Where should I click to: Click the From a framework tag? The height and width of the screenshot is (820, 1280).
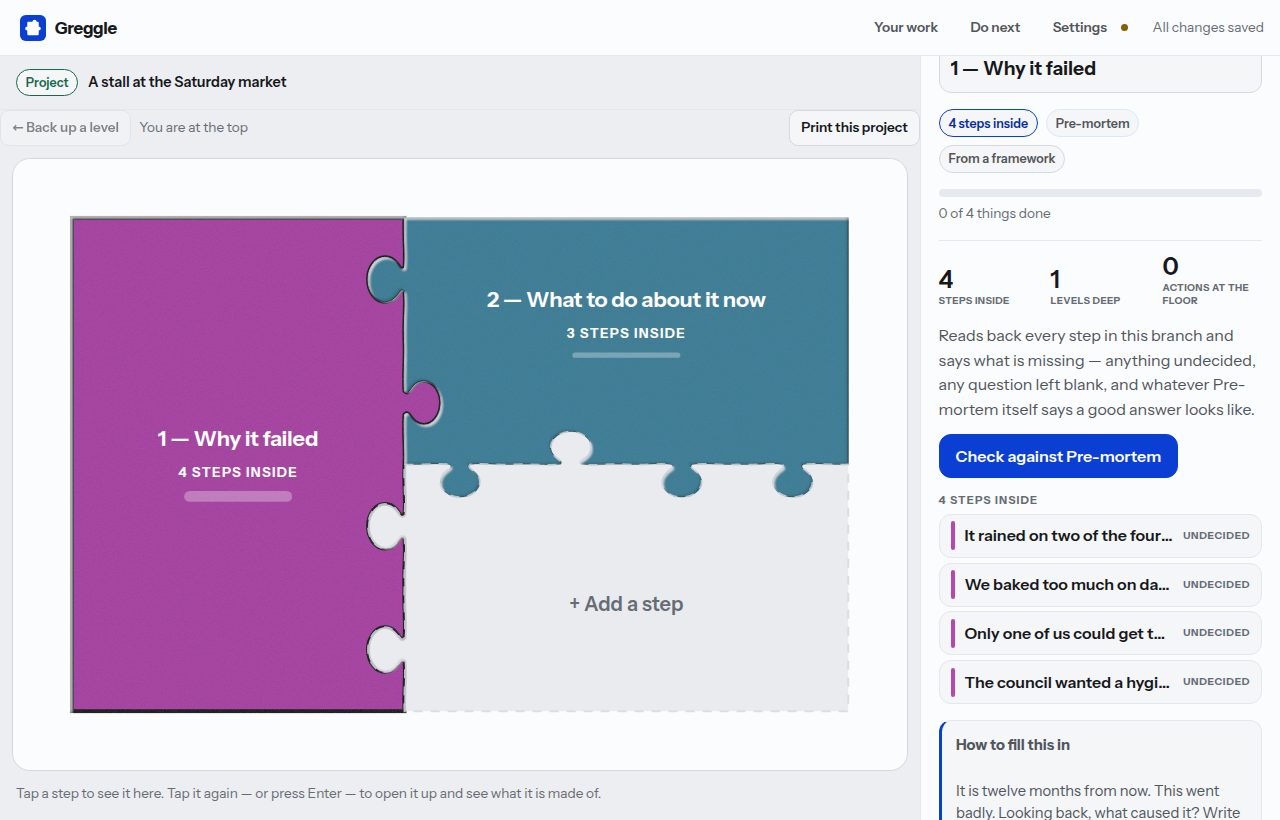tap(1001, 158)
